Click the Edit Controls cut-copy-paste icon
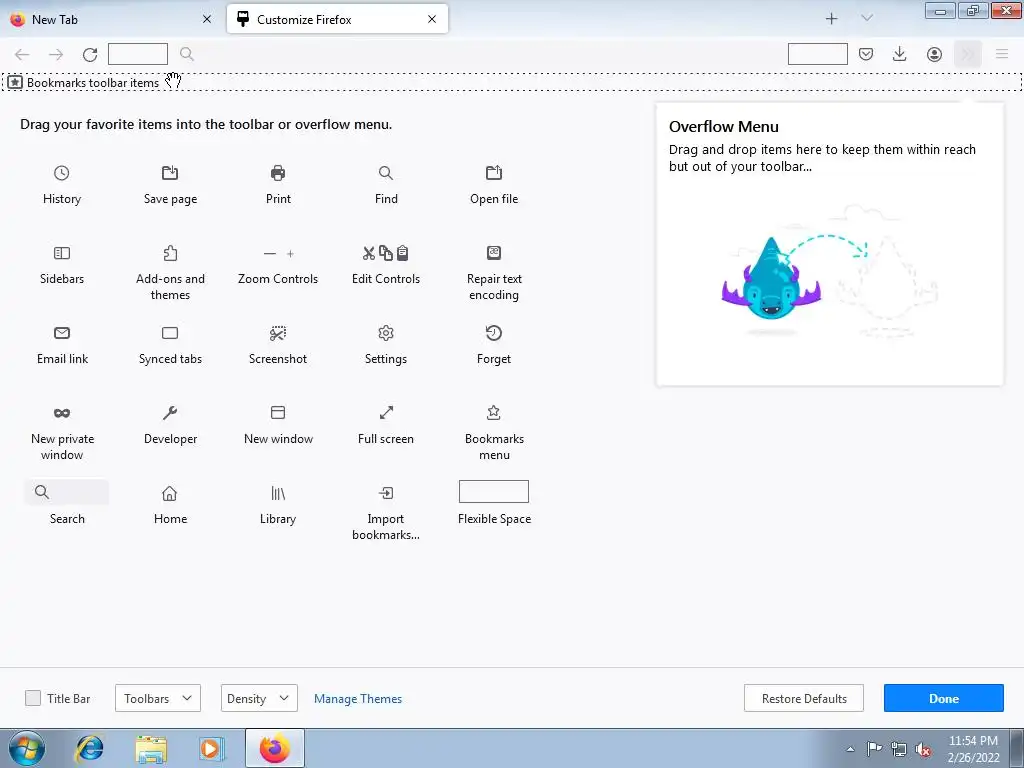1024x768 pixels. coord(386,253)
